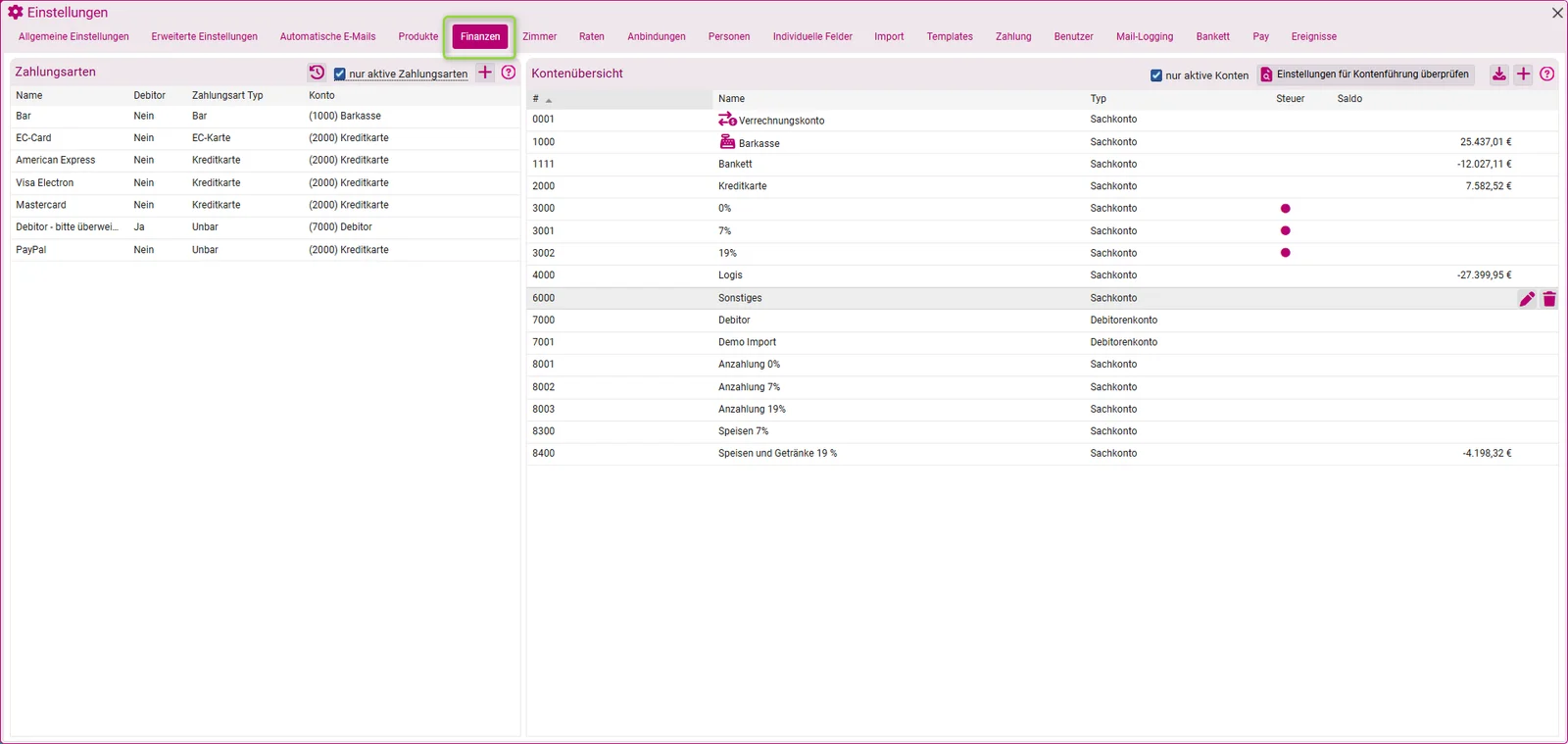
Task: Toggle 'nur aktive Zahlungsarten' checkbox
Action: [340, 74]
